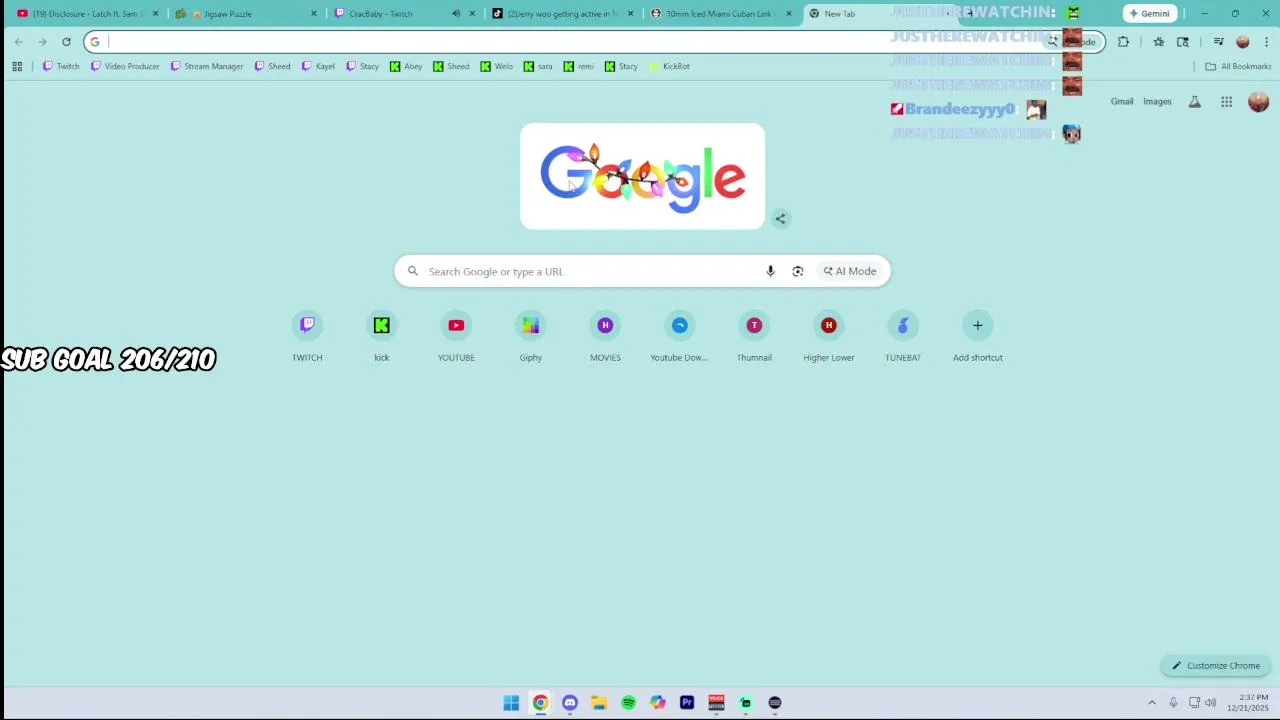
Task: Start a voice search with the microphone icon
Action: [770, 271]
